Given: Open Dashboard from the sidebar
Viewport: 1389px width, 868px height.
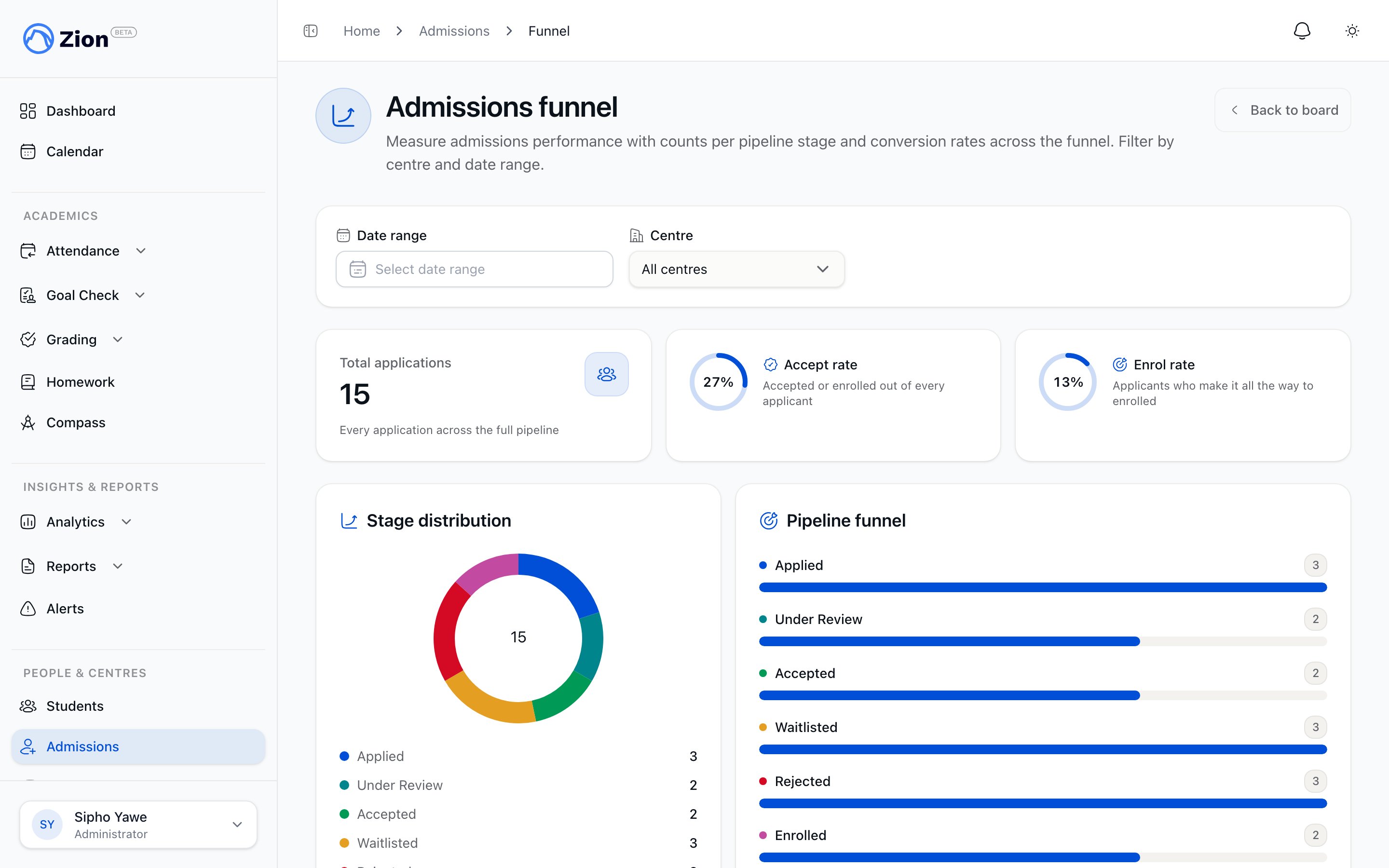Looking at the screenshot, I should [138, 111].
